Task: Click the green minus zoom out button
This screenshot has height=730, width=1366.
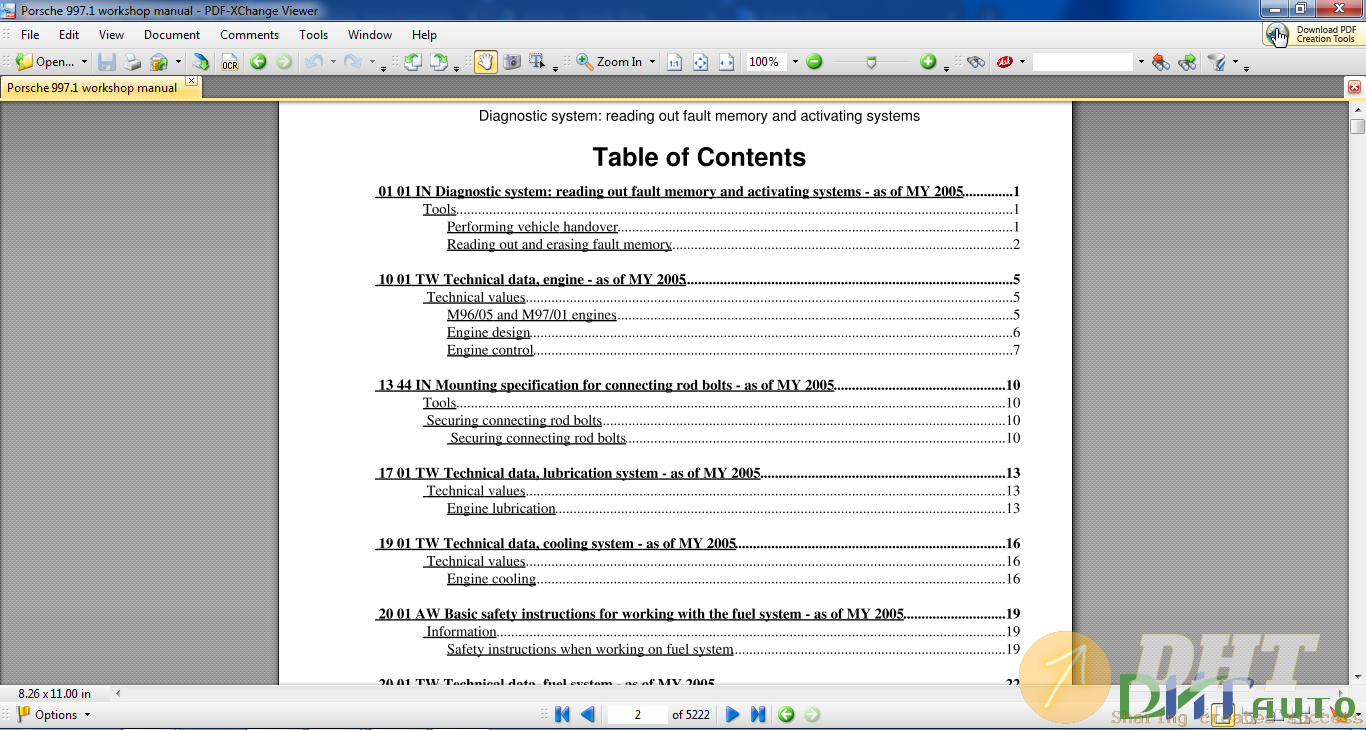Action: (814, 62)
